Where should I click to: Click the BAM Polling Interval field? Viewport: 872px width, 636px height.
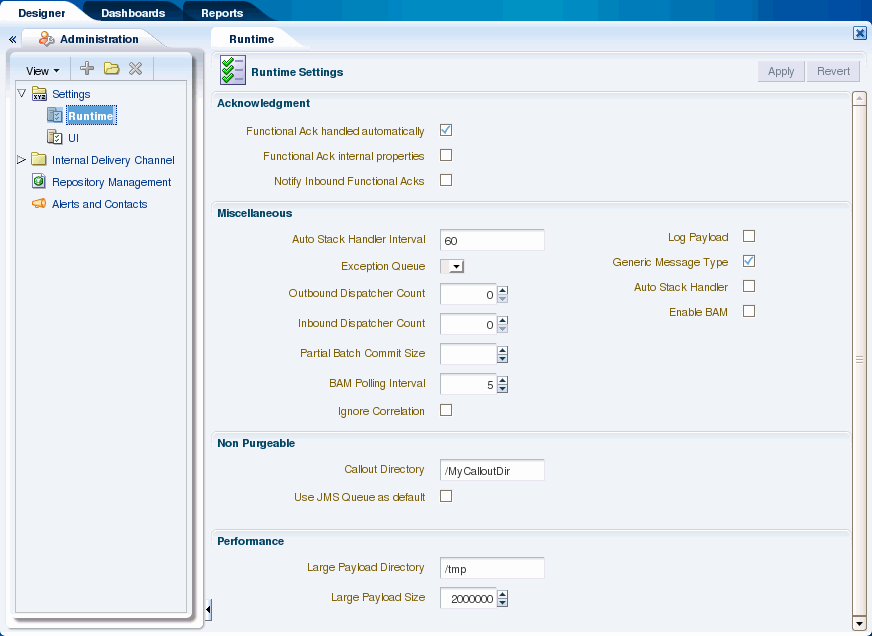(468, 384)
